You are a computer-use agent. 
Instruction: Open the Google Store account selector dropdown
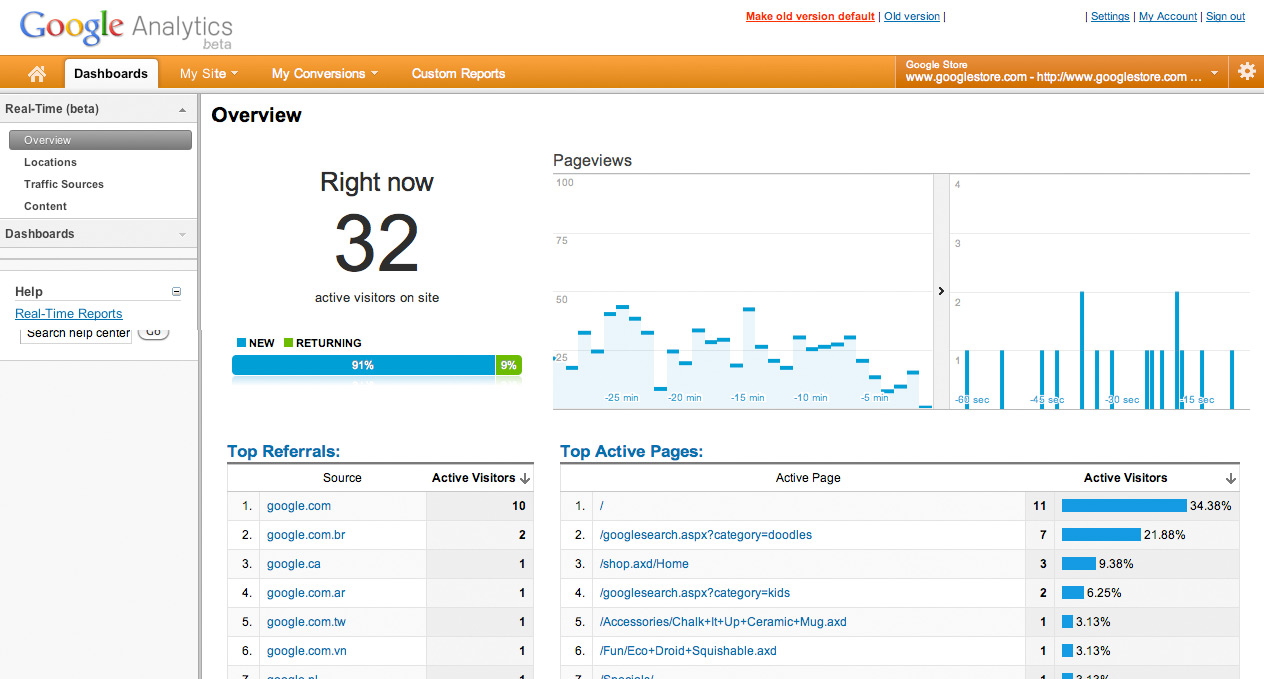[x=1062, y=71]
